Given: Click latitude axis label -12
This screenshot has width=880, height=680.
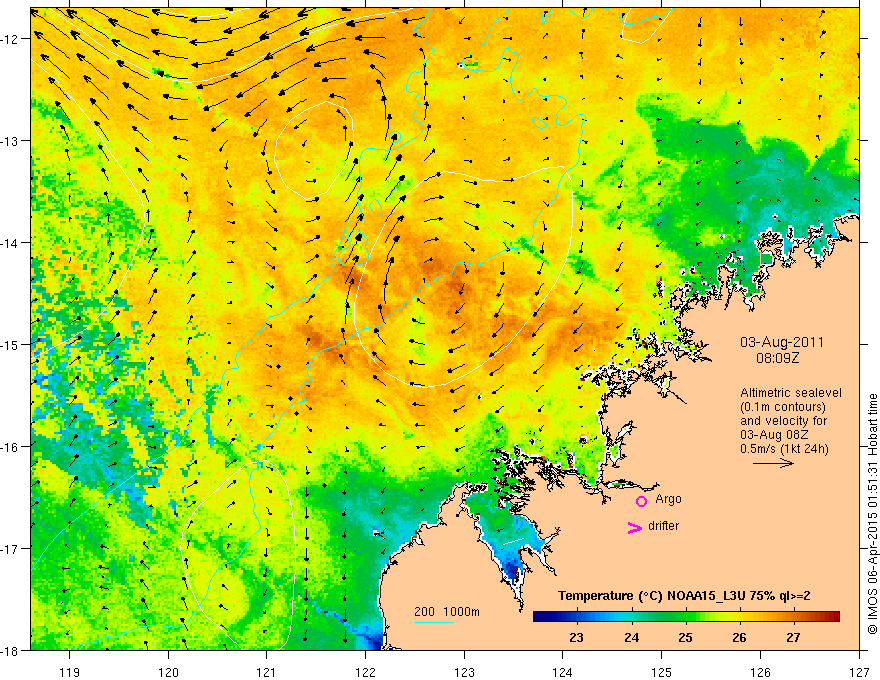Looking at the screenshot, I should pyautogui.click(x=10, y=39).
